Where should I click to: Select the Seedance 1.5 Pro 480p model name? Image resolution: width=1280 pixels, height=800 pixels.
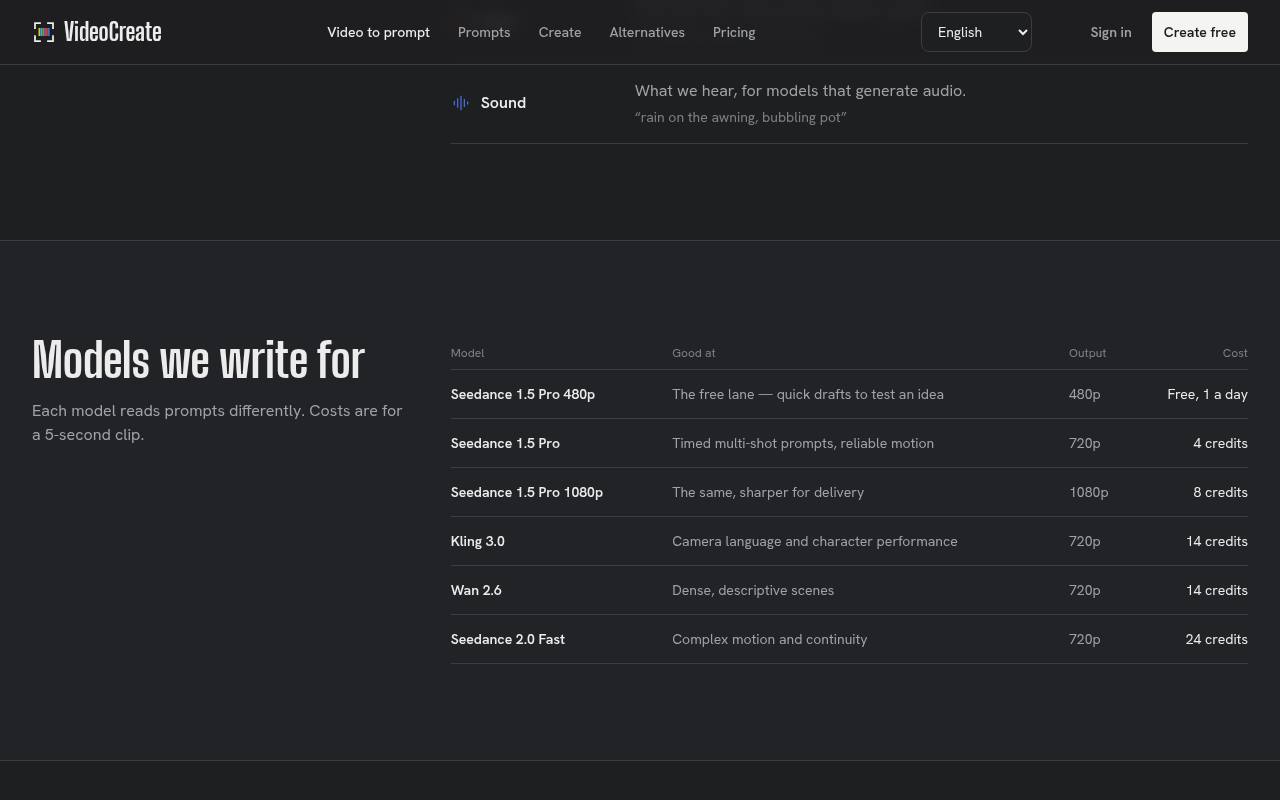point(523,394)
